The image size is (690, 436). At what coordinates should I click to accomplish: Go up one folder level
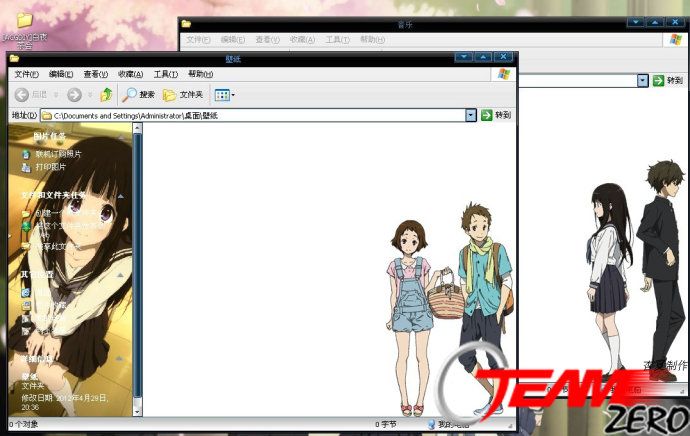106,95
